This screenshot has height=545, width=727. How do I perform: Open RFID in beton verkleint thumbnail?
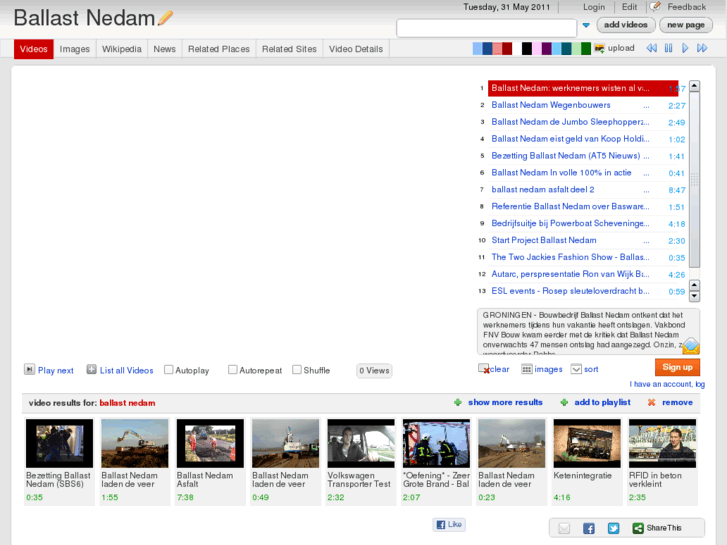662,443
